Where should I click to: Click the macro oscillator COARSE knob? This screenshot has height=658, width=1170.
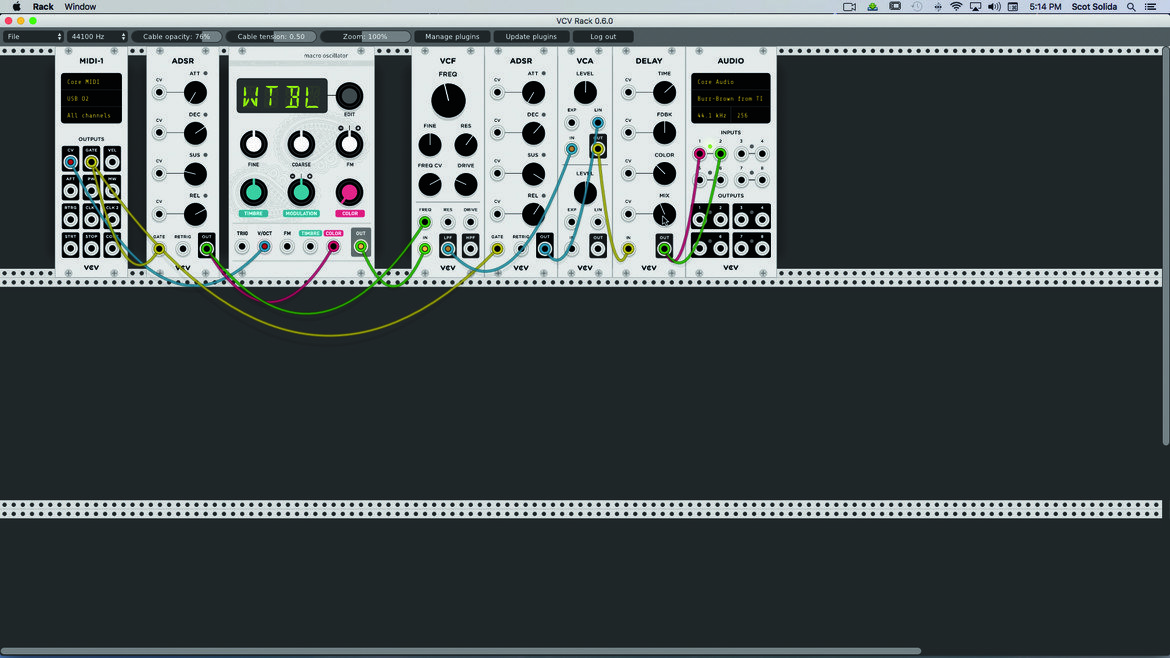click(301, 144)
